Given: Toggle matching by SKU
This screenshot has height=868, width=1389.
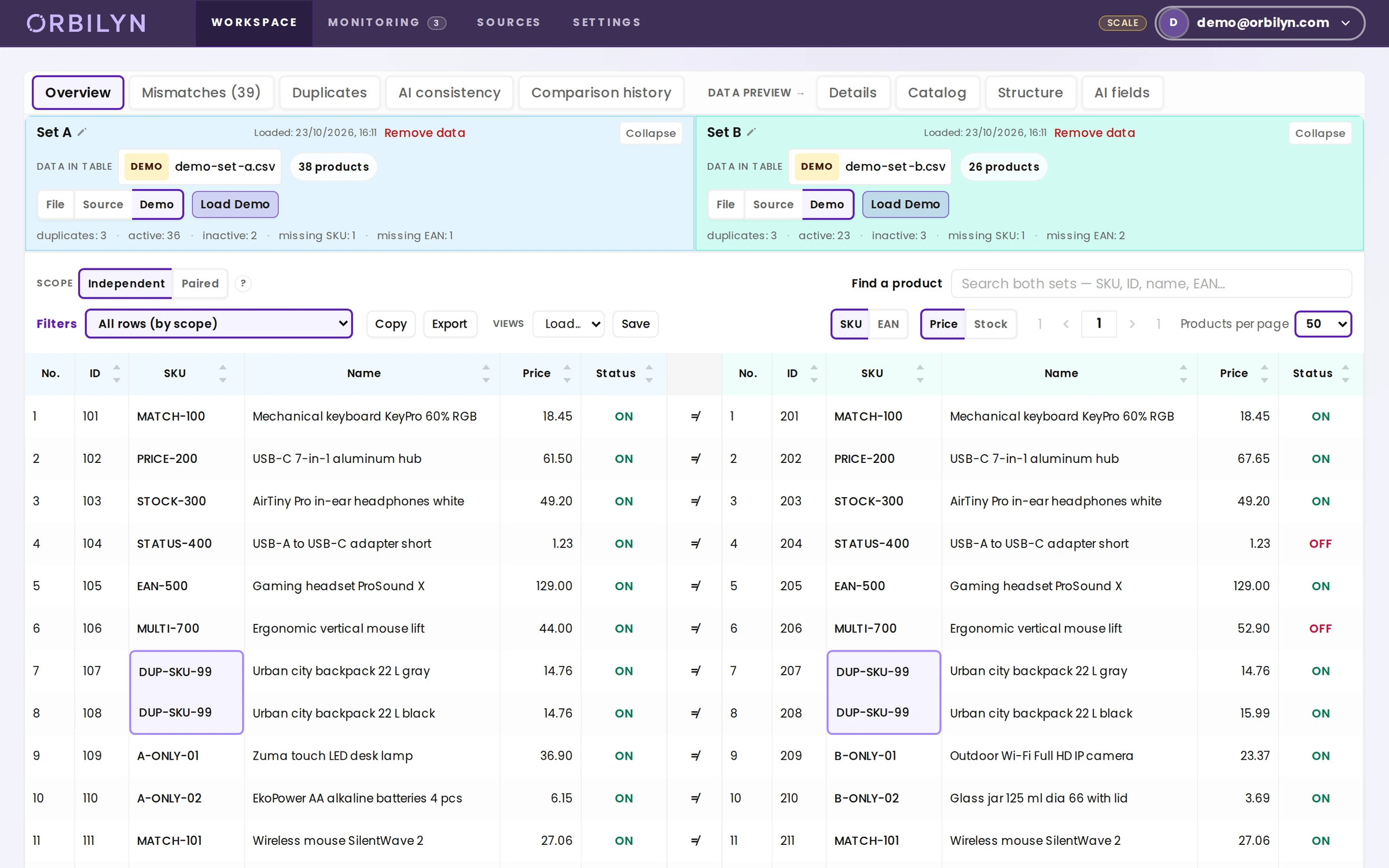Looking at the screenshot, I should (x=851, y=324).
